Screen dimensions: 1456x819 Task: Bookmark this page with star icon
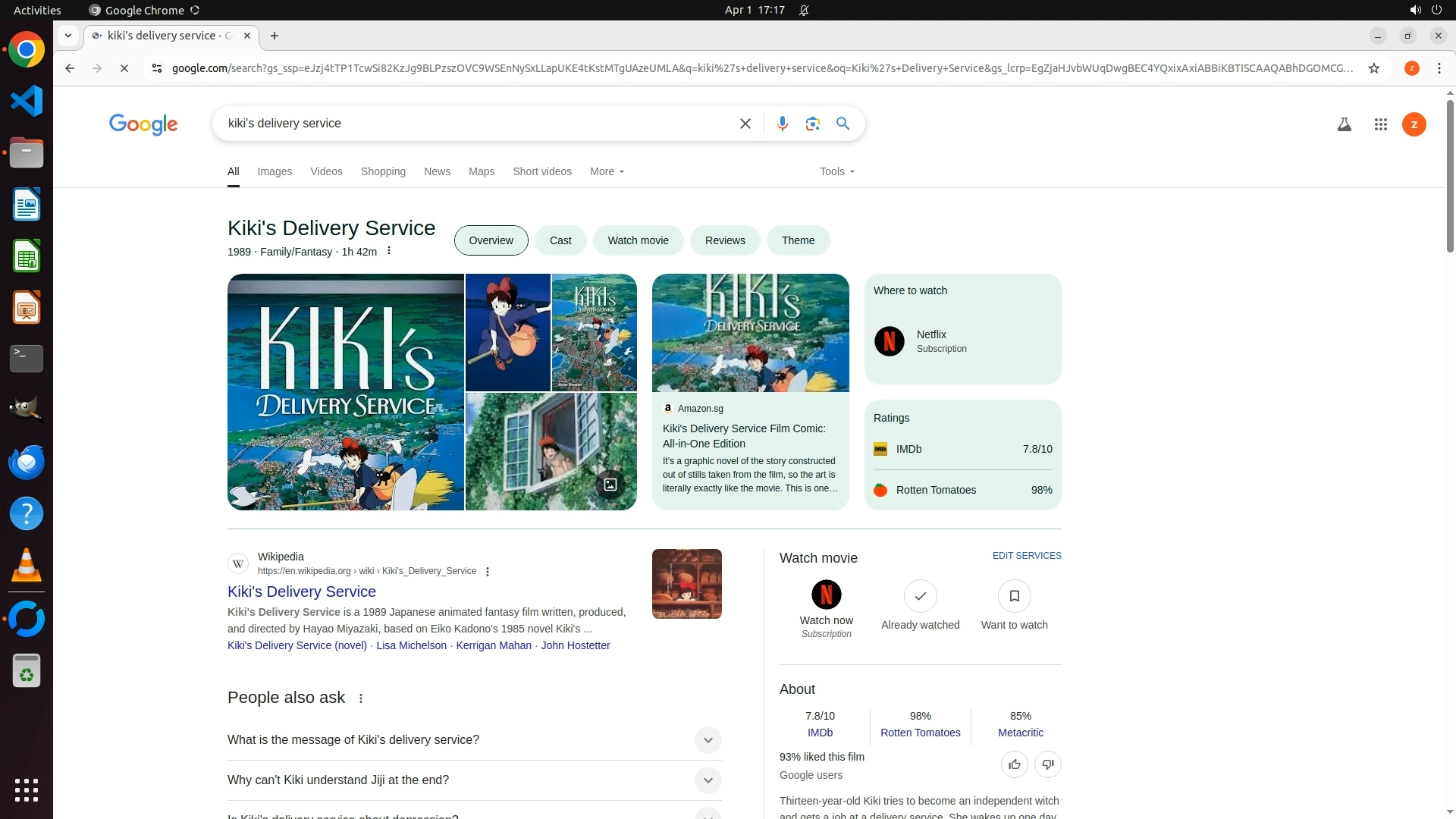pyautogui.click(x=1373, y=68)
